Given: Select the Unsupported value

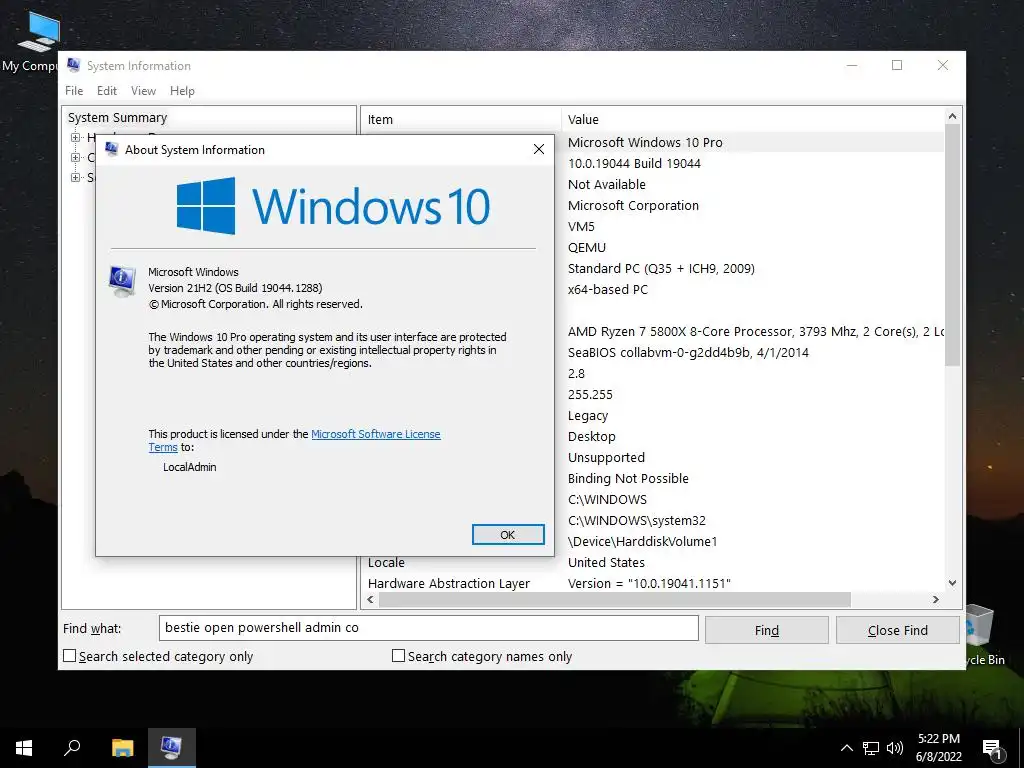Looking at the screenshot, I should 606,457.
